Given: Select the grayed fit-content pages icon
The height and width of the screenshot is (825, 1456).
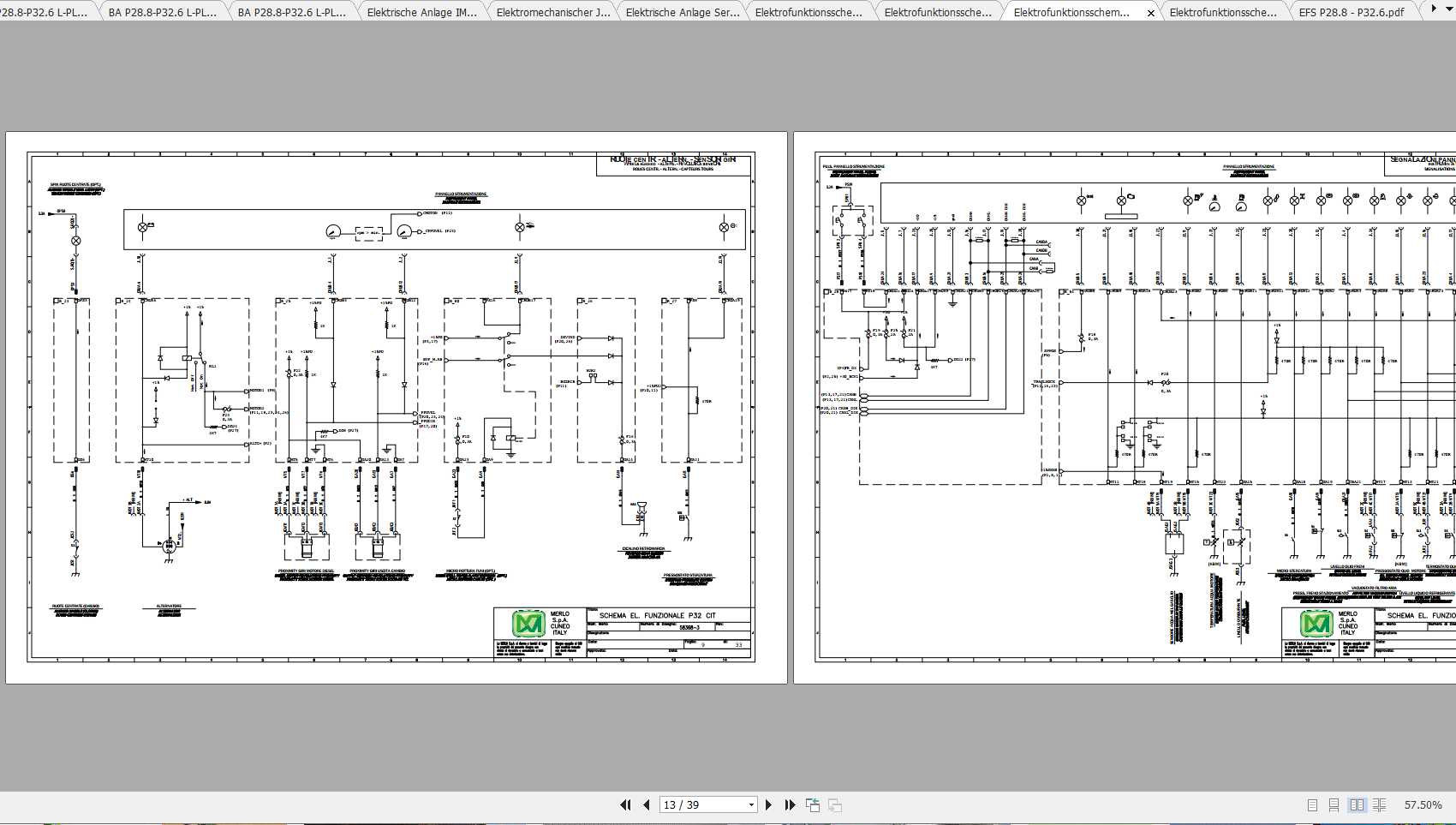Looking at the screenshot, I should 834,804.
